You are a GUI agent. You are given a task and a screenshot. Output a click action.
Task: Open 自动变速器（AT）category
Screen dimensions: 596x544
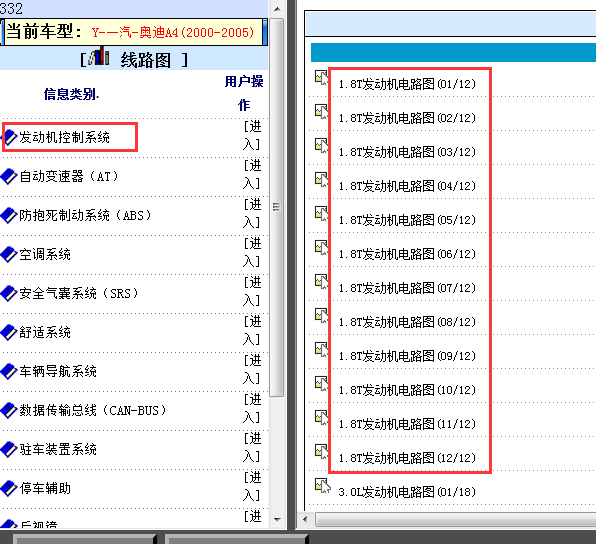(69, 176)
